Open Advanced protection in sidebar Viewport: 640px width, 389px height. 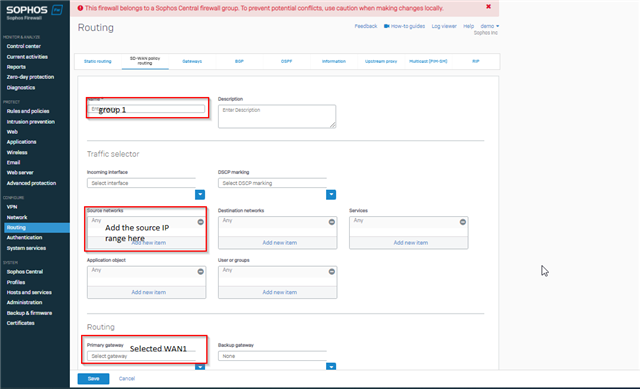tap(31, 183)
